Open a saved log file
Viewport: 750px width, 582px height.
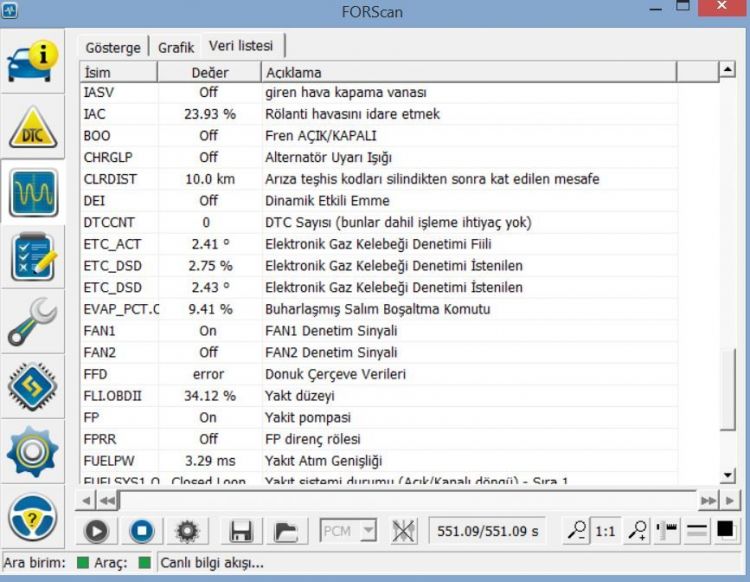click(x=286, y=531)
